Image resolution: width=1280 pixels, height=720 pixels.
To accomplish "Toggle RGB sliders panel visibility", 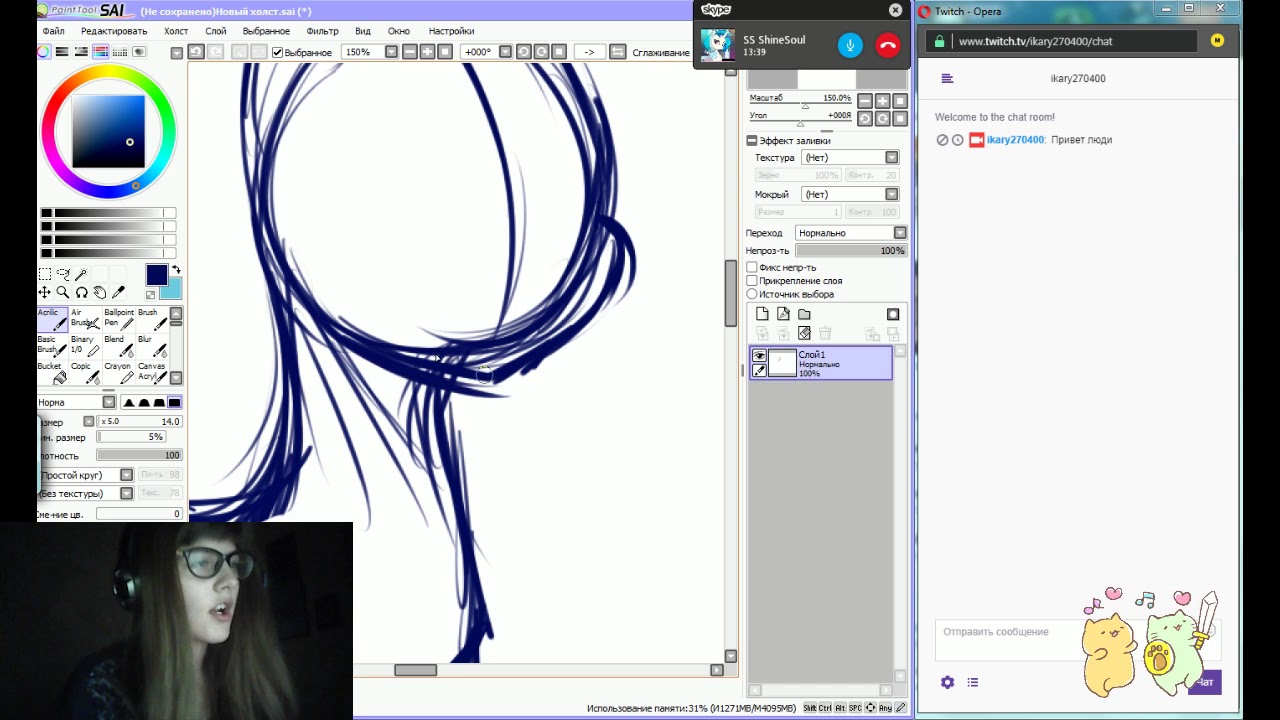I will pyautogui.click(x=62, y=52).
